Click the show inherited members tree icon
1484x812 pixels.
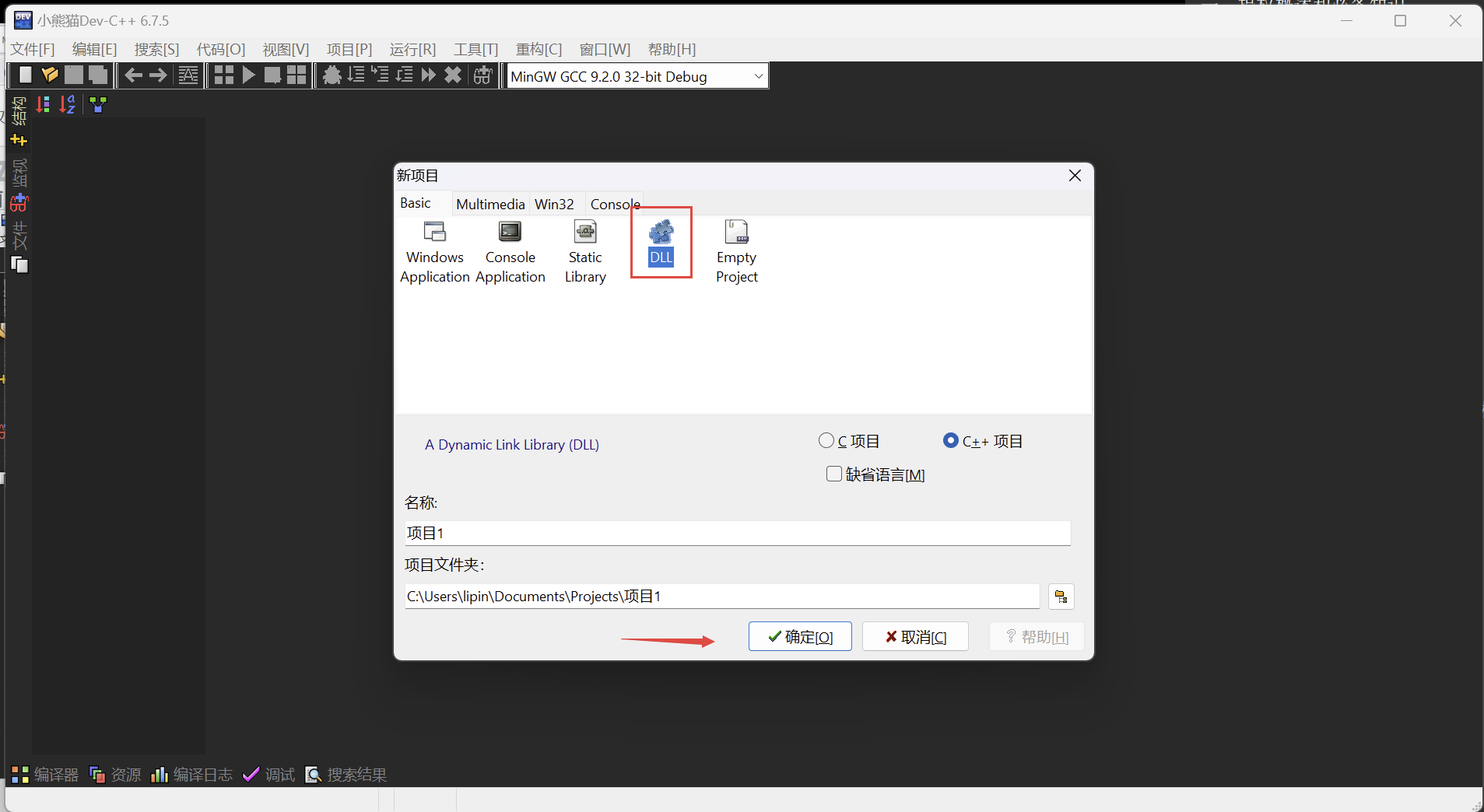point(98,104)
